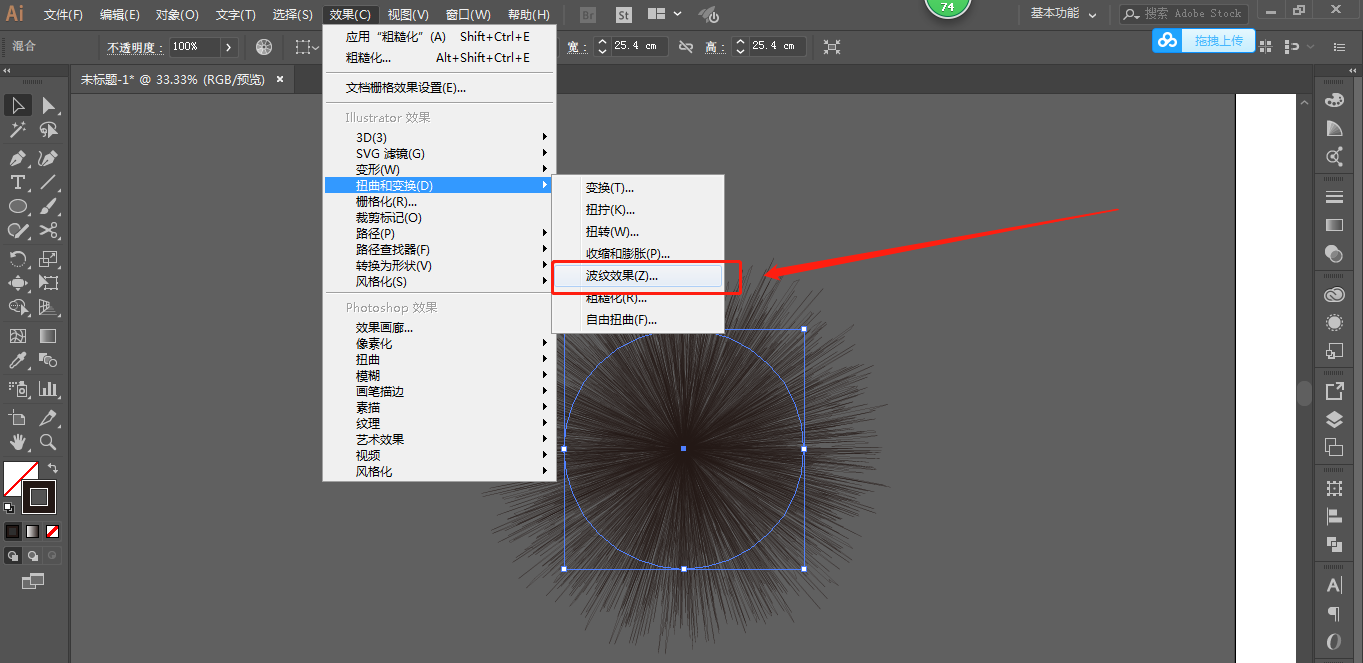Click 文档栅格效果设置(E)... entry

coord(439,87)
